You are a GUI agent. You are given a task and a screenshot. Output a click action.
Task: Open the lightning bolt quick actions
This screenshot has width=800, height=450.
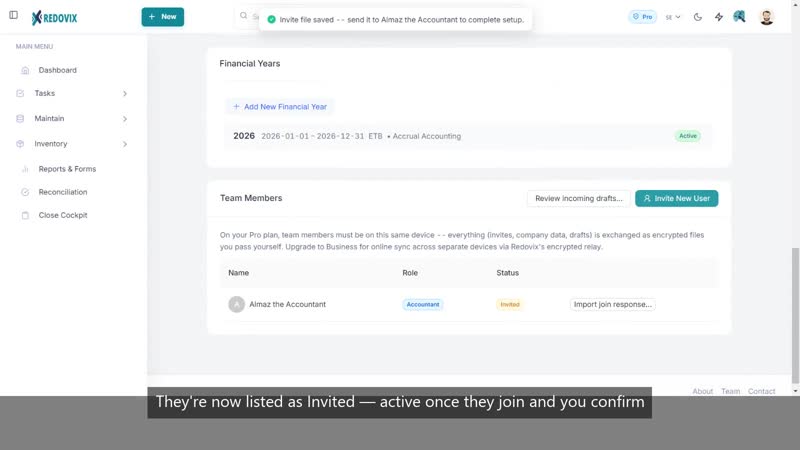click(718, 17)
